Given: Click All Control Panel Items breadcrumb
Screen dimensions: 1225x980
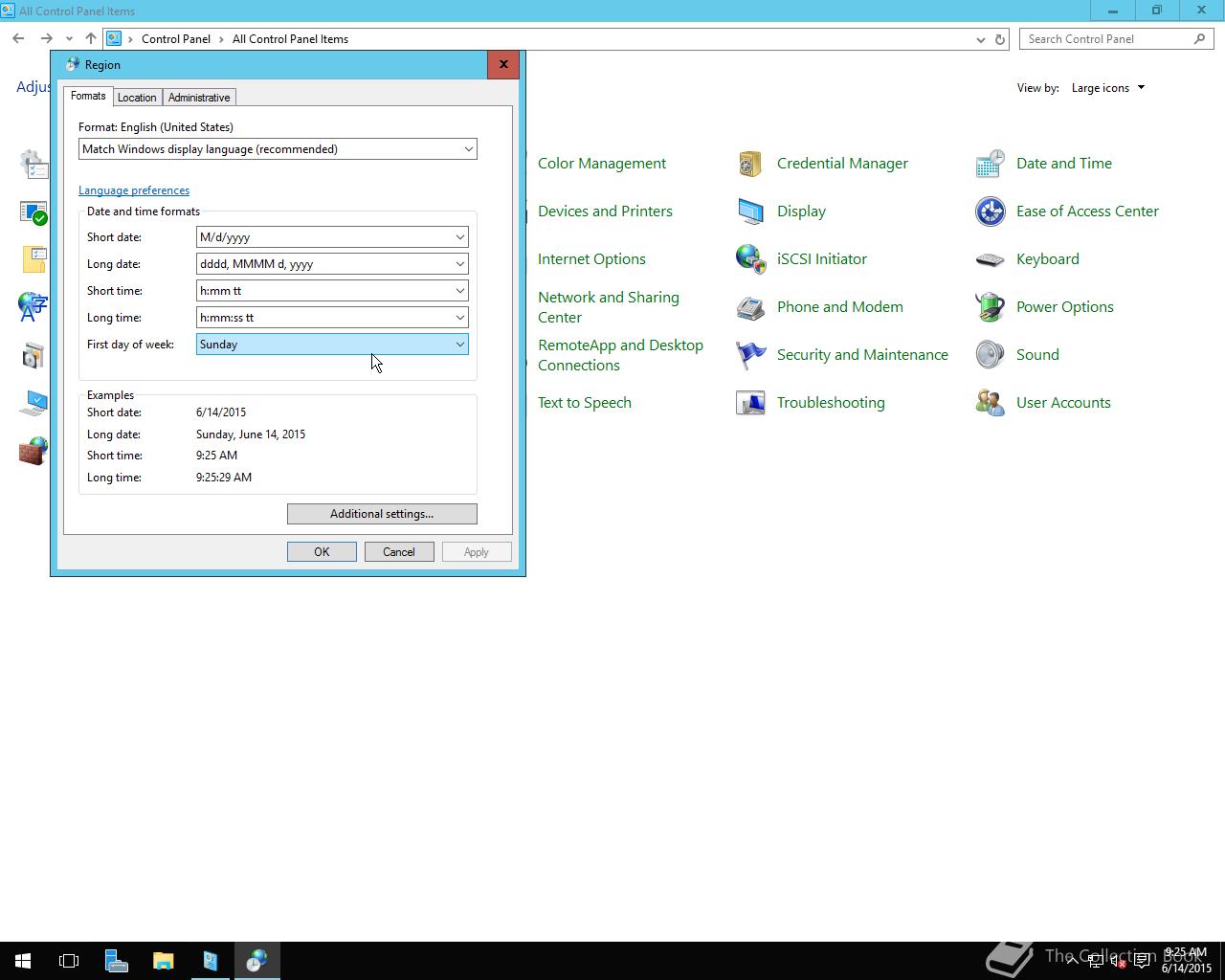Looking at the screenshot, I should pos(290,39).
